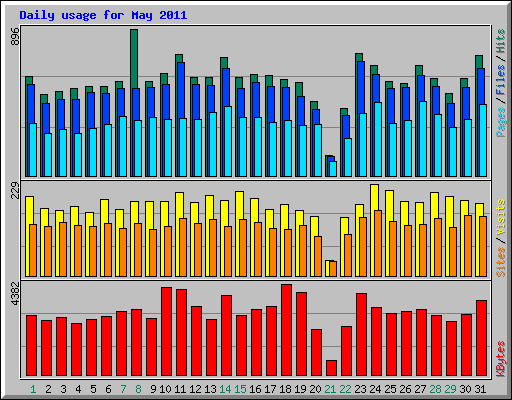Click day 14 on the x-axis
512x400 pixels.
click(225, 389)
